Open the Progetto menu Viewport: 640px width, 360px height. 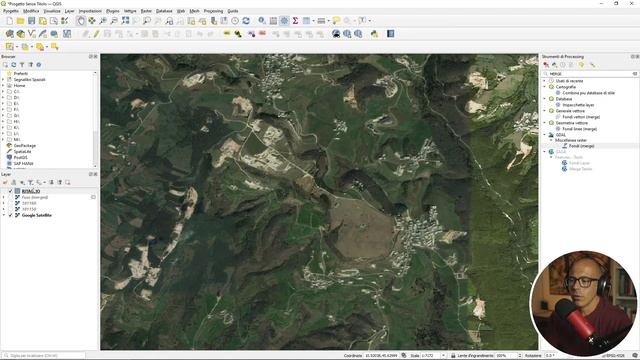tap(11, 11)
